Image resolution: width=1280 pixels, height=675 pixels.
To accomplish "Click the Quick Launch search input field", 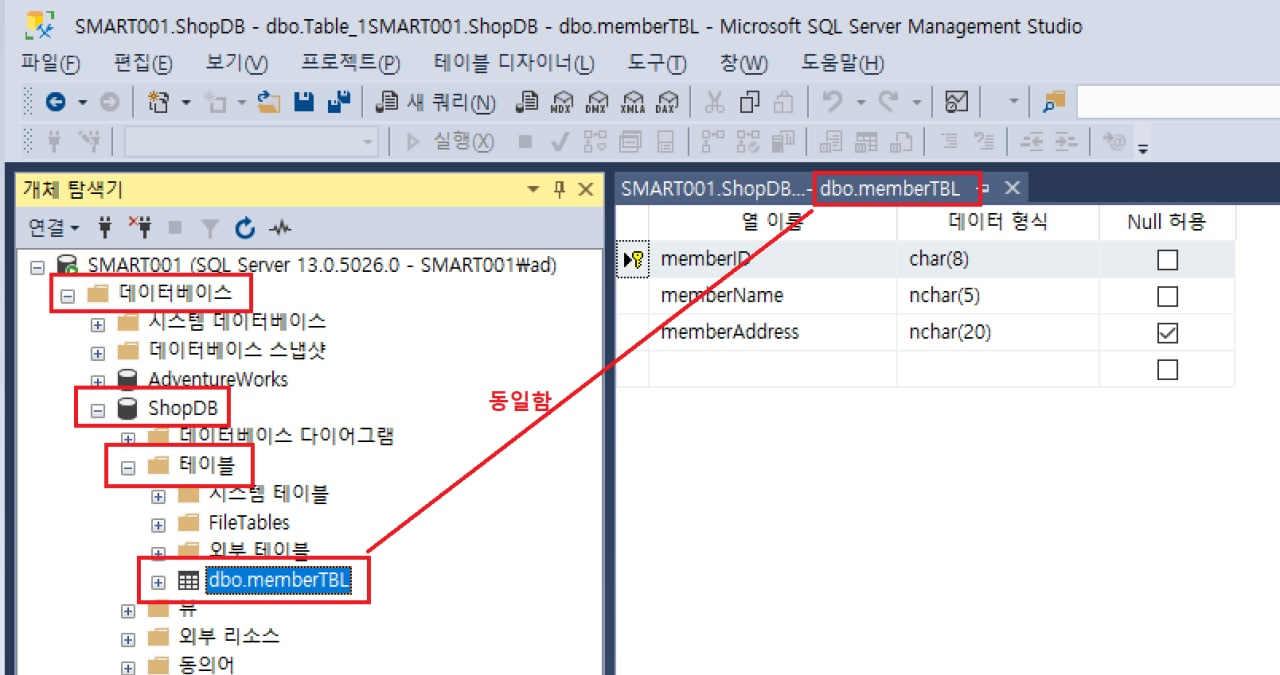I will coord(1178,102).
